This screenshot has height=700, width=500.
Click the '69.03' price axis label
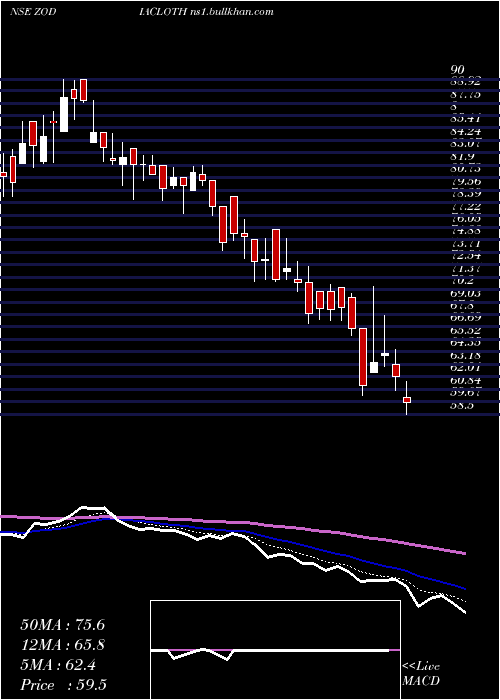[464, 294]
